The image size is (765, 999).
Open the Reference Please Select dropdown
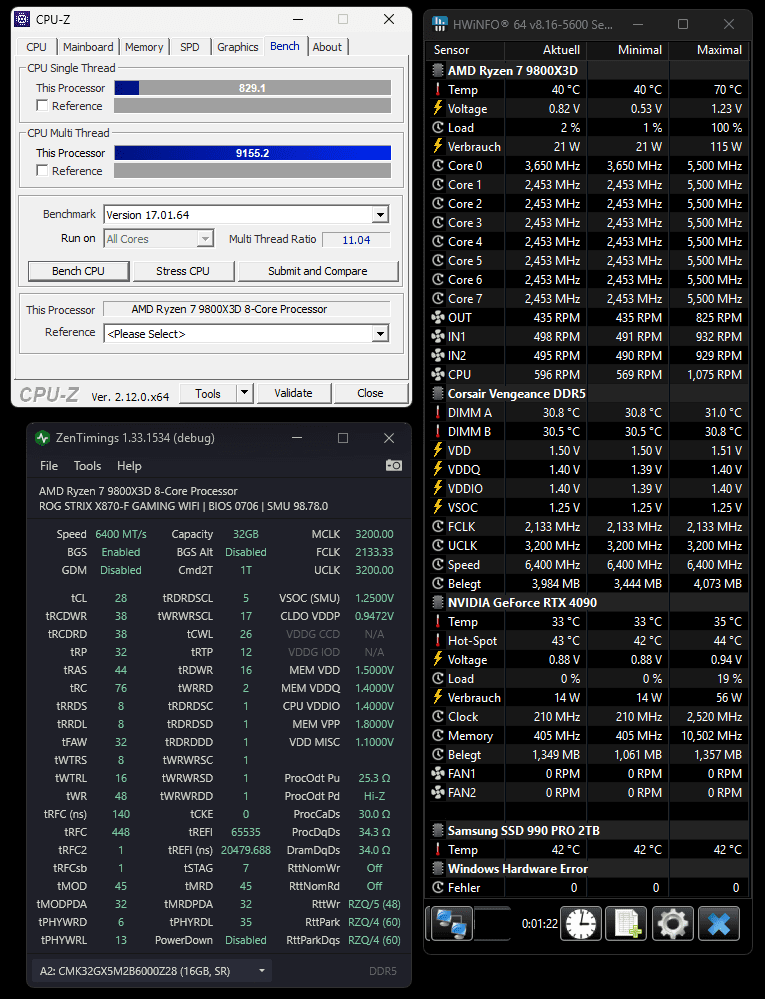[x=380, y=334]
